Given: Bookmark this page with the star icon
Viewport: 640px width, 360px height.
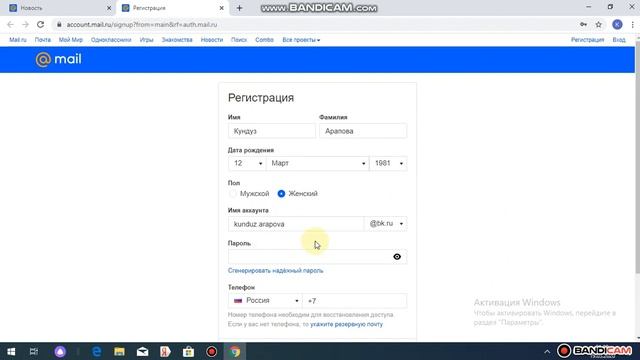Looking at the screenshot, I should click(598, 24).
